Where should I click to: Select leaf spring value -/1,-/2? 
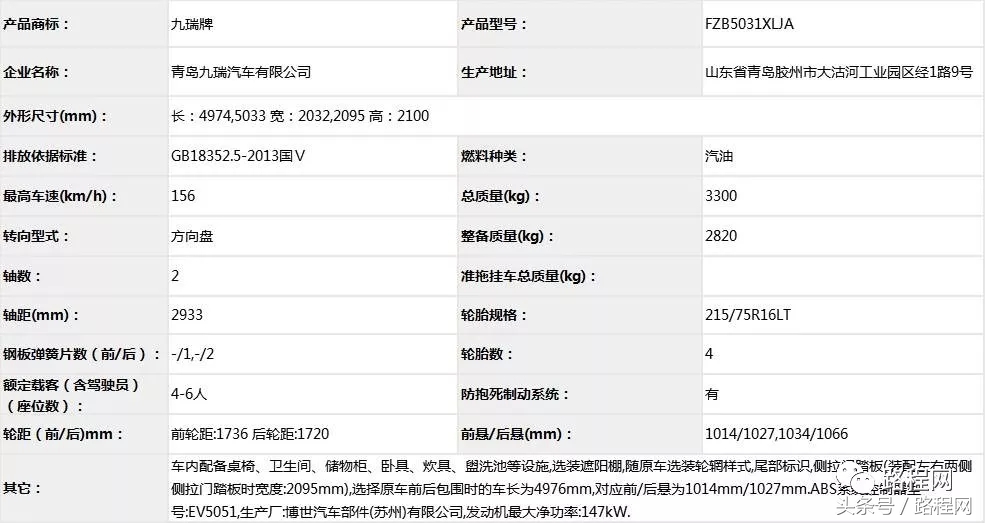pyautogui.click(x=193, y=354)
